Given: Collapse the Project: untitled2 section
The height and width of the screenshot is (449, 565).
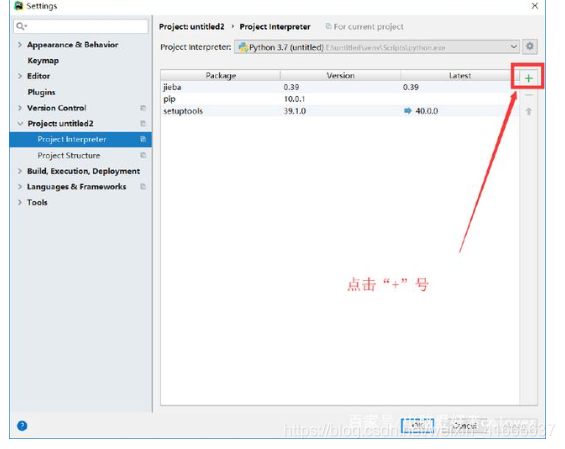Looking at the screenshot, I should point(20,123).
